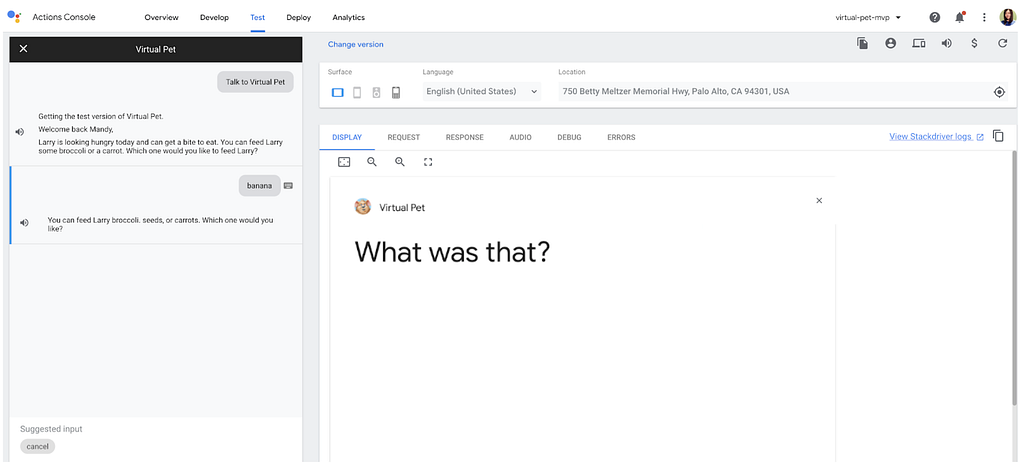
Task: Play audio for the welcome back message
Action: tap(20, 133)
